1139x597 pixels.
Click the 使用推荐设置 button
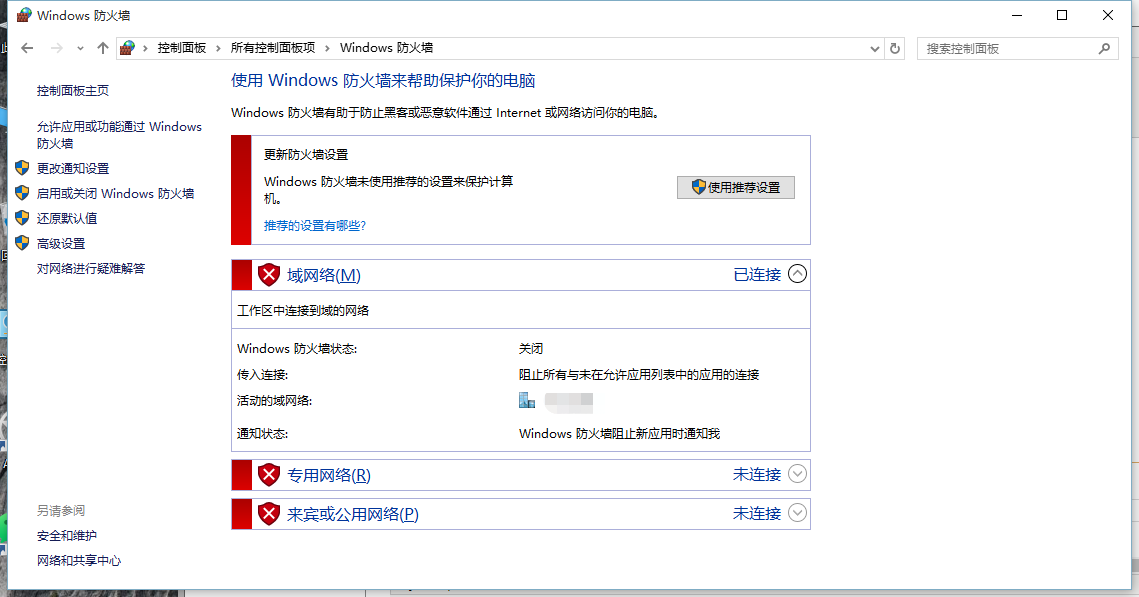coord(735,187)
